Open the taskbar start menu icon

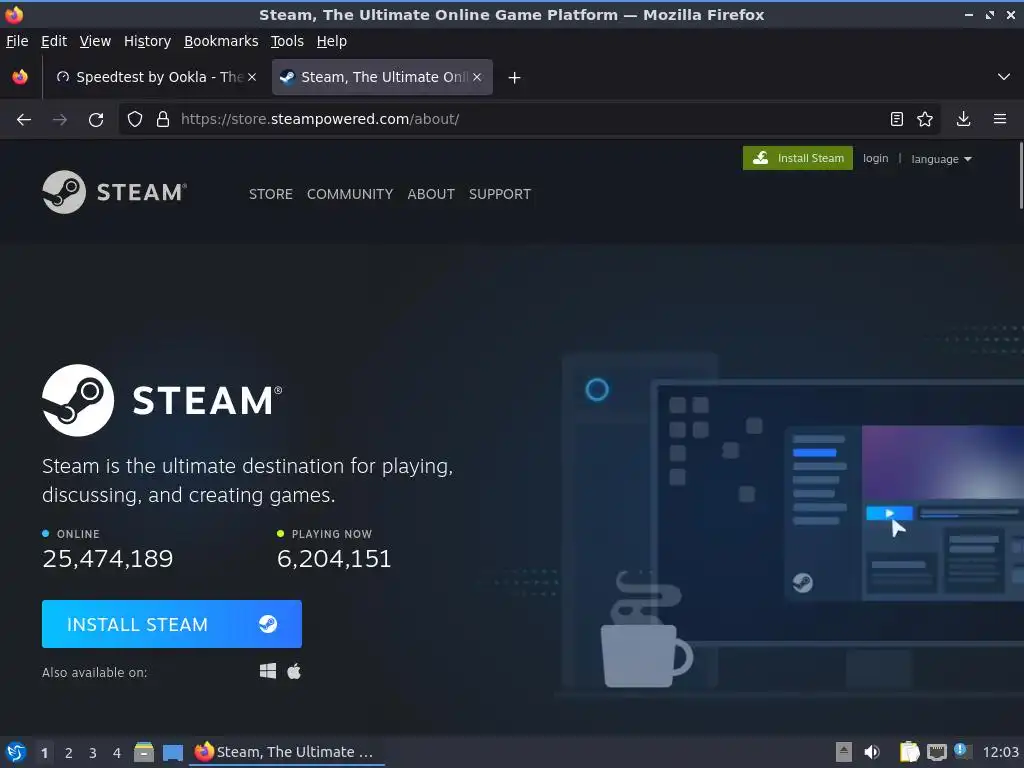(16, 752)
